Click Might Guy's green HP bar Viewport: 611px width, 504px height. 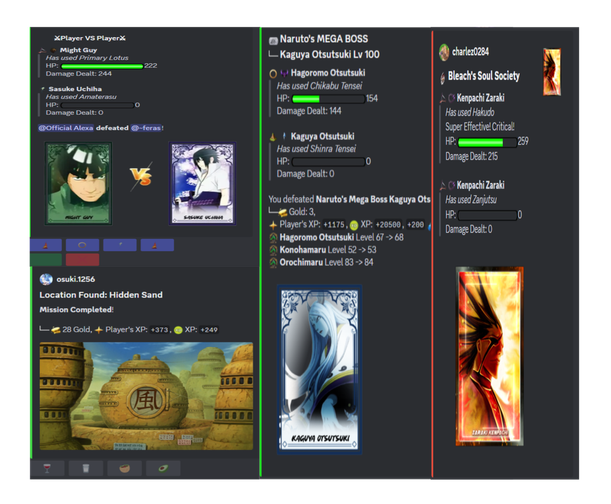[102, 66]
